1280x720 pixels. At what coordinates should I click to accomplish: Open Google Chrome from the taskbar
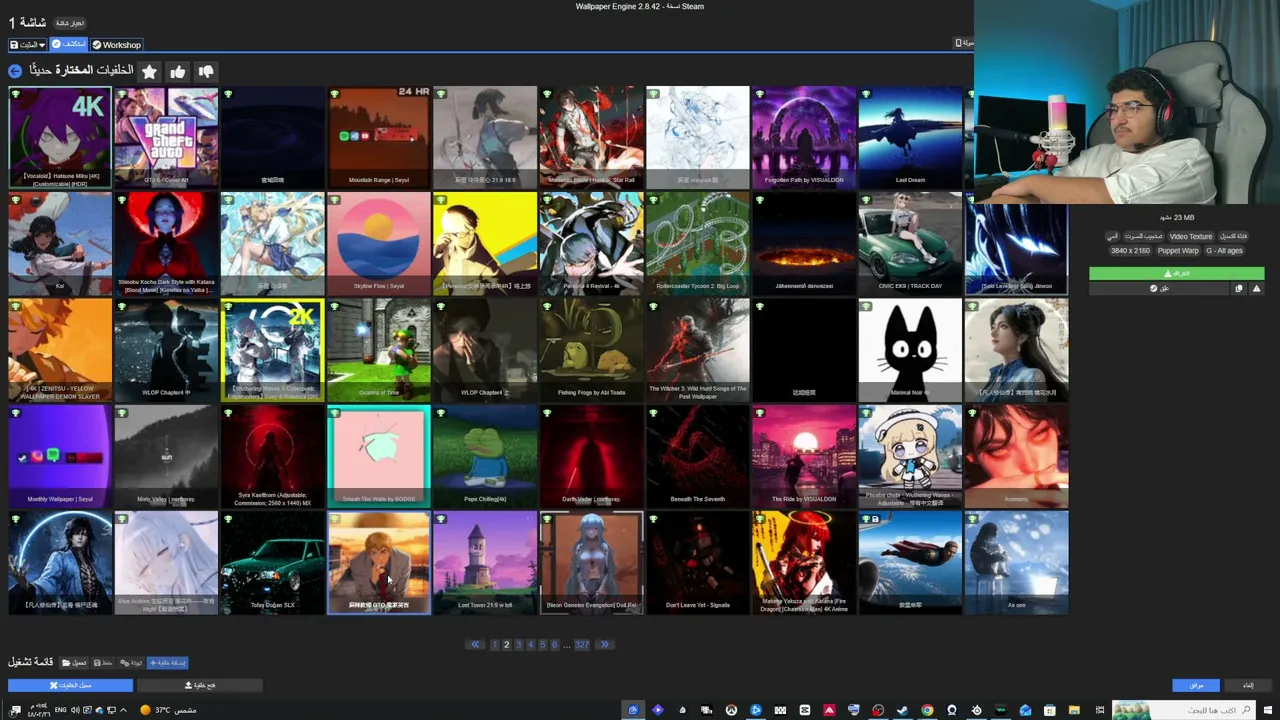click(x=927, y=710)
